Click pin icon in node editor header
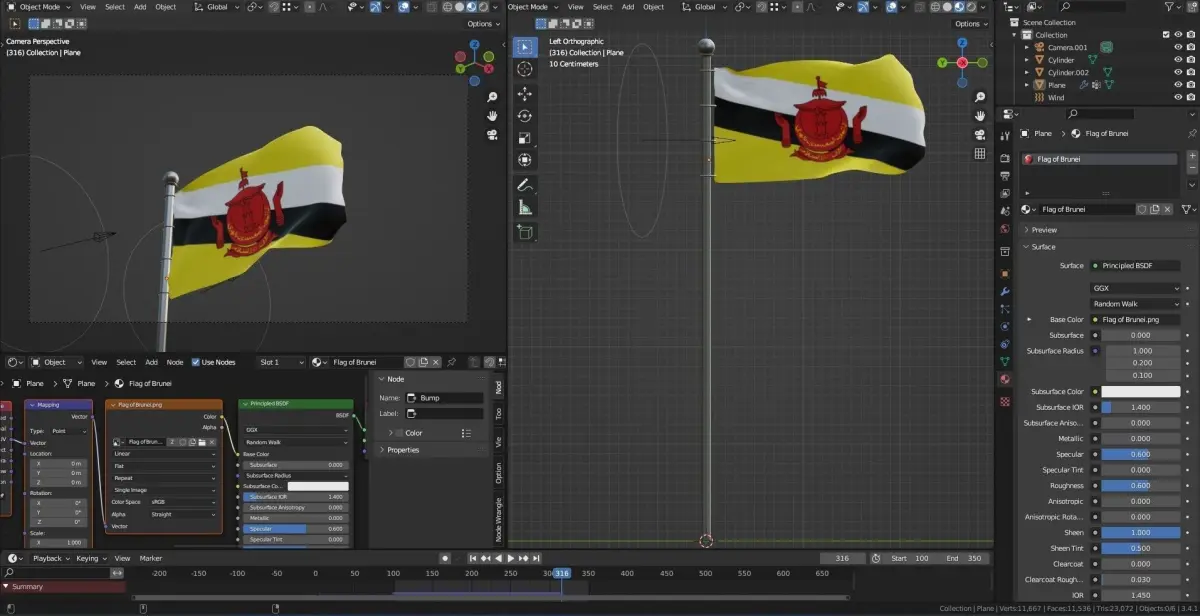 click(x=451, y=362)
